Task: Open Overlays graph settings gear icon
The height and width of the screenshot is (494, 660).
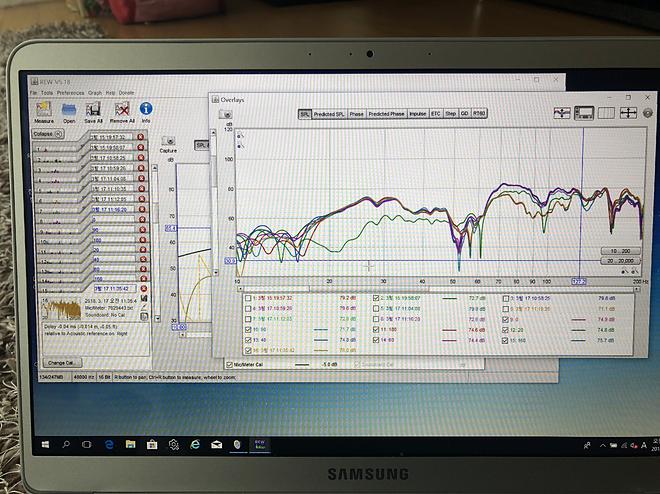Action: tap(647, 113)
